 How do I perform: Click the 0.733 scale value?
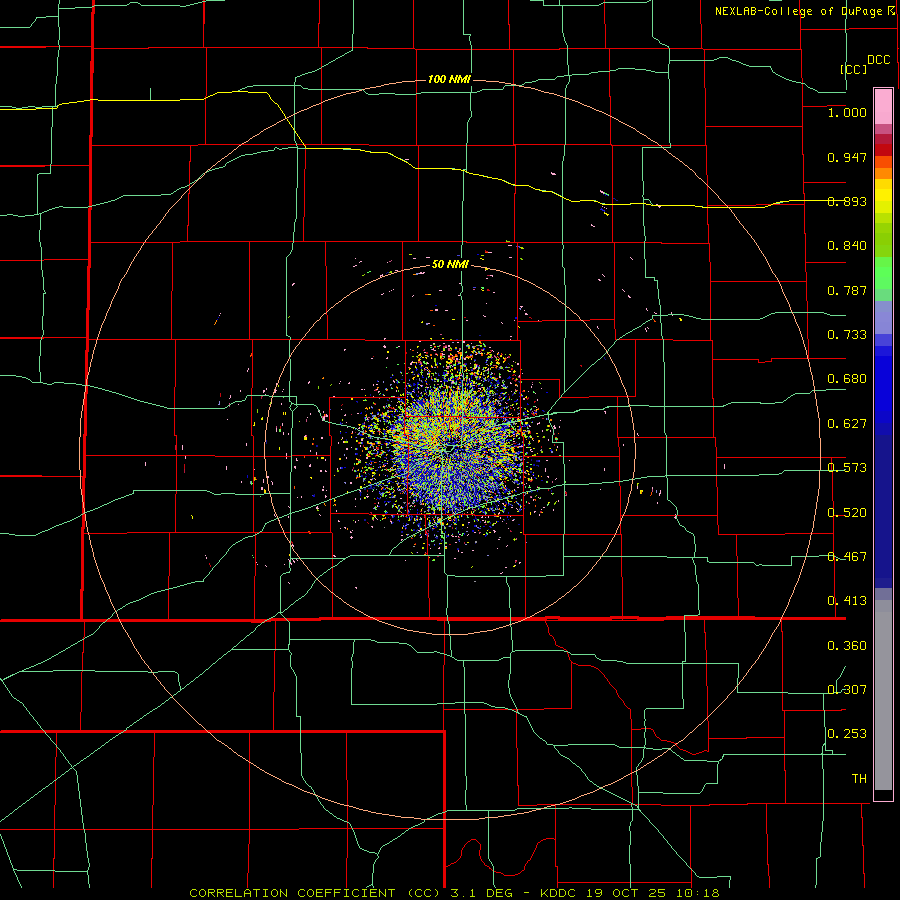pos(847,335)
